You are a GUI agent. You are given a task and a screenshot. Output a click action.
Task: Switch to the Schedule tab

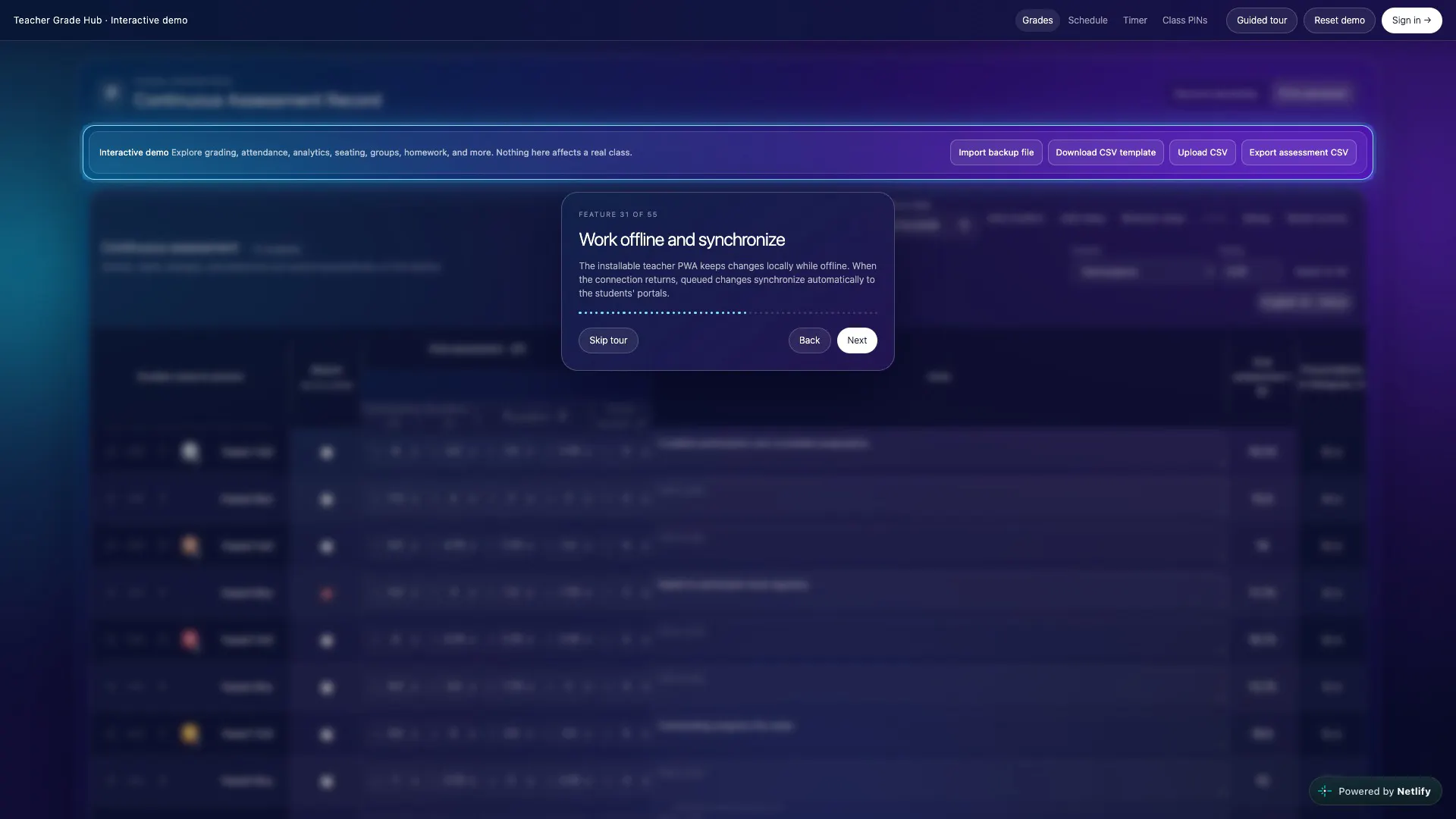[x=1087, y=20]
